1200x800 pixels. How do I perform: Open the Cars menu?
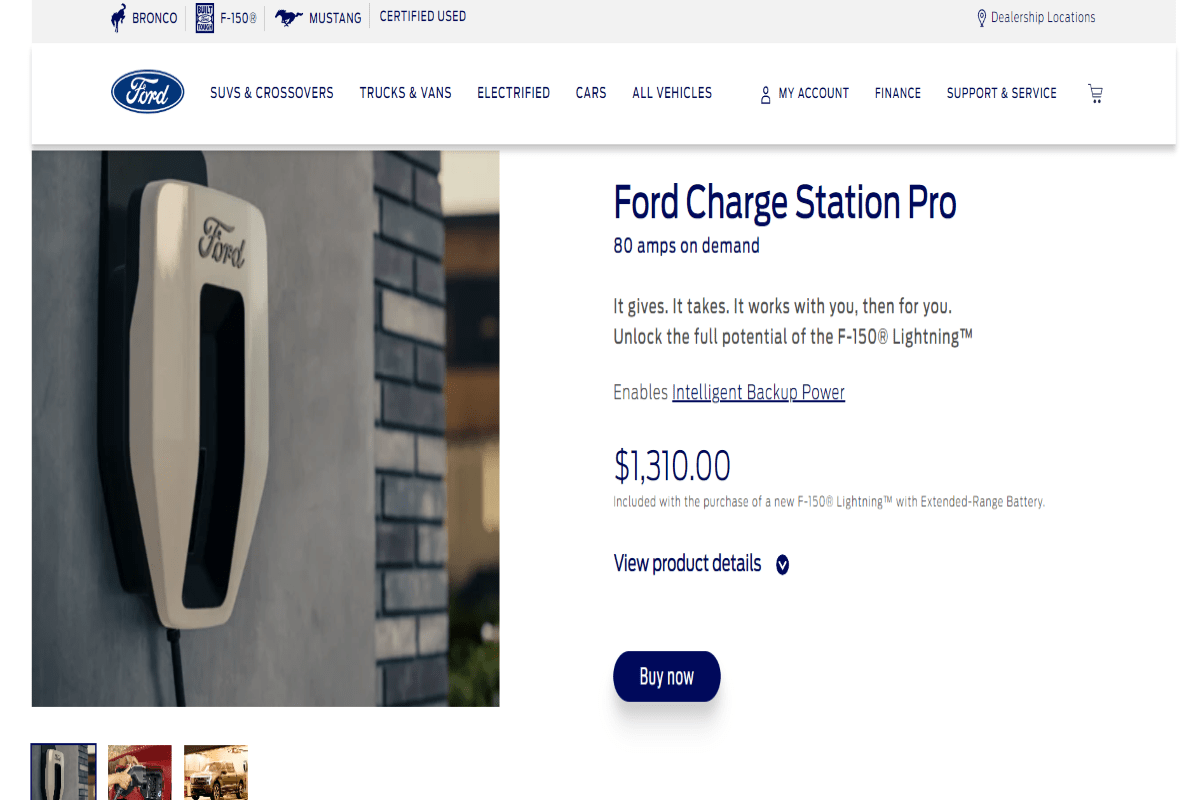(x=590, y=93)
